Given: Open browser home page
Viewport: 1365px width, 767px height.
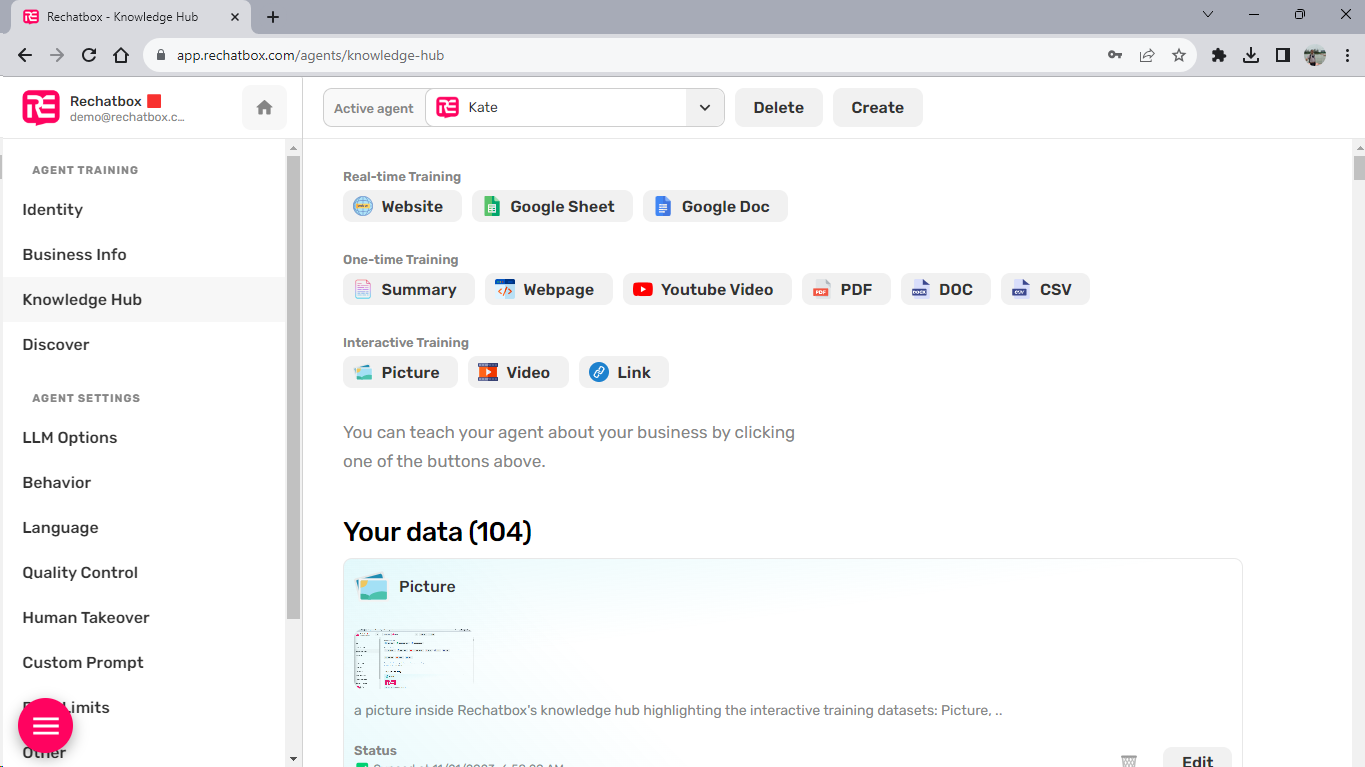Looking at the screenshot, I should tap(121, 56).
